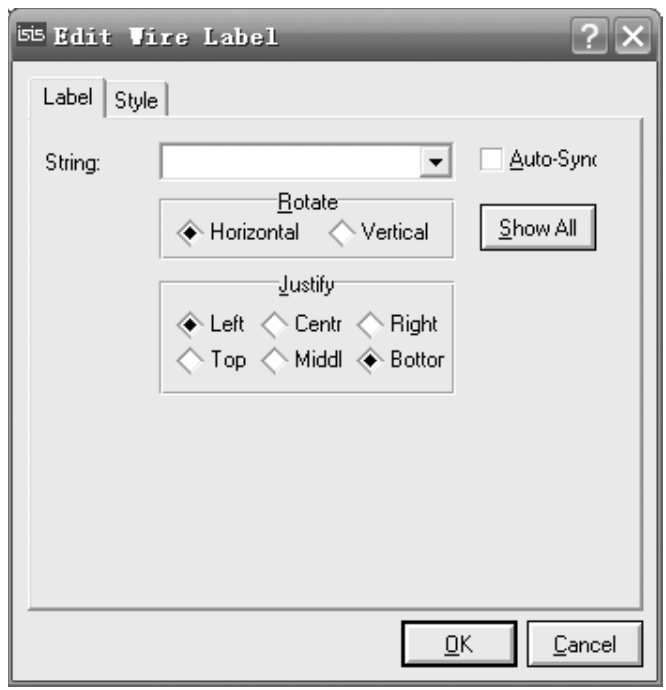Pick Right justification
Image resolution: width=666 pixels, height=690 pixels.
370,324
